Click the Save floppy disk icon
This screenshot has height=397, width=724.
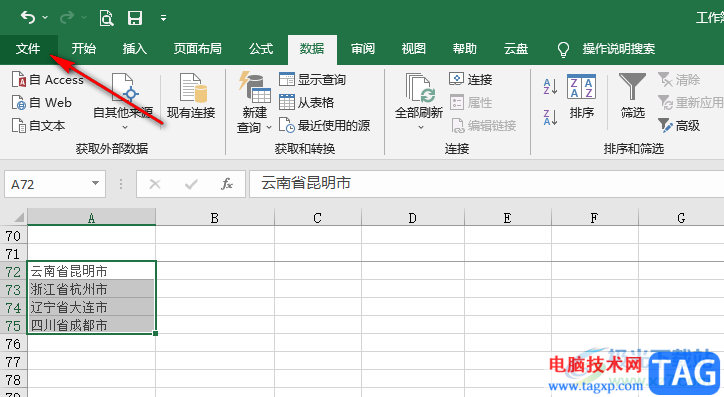point(135,18)
